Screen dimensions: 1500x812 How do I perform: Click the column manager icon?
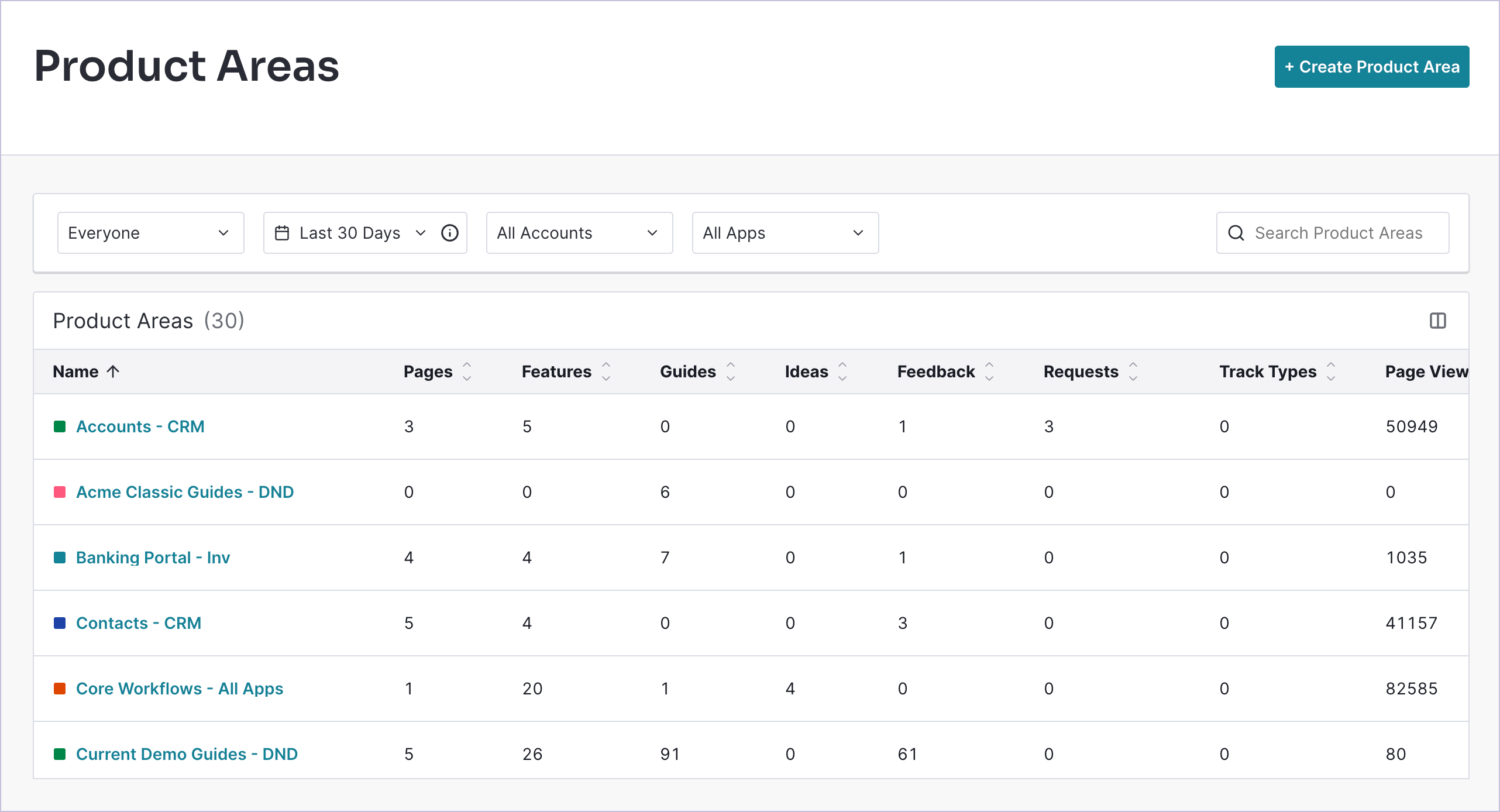(1437, 321)
